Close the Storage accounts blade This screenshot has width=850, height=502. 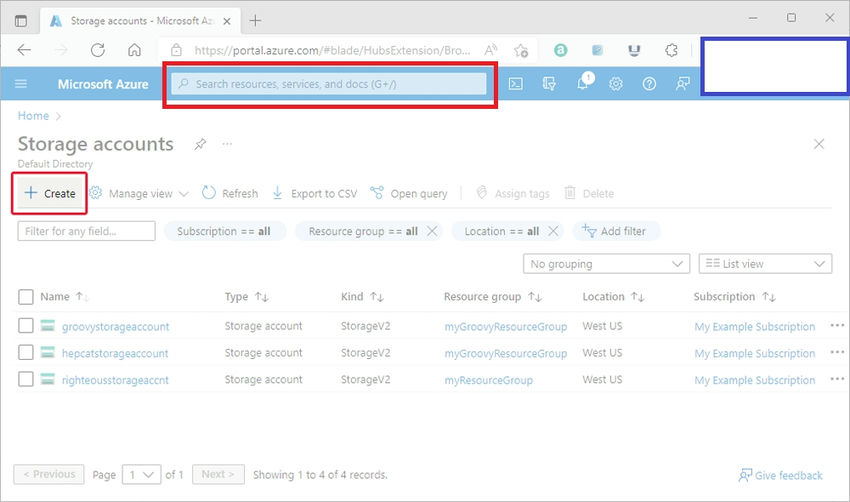[x=819, y=144]
